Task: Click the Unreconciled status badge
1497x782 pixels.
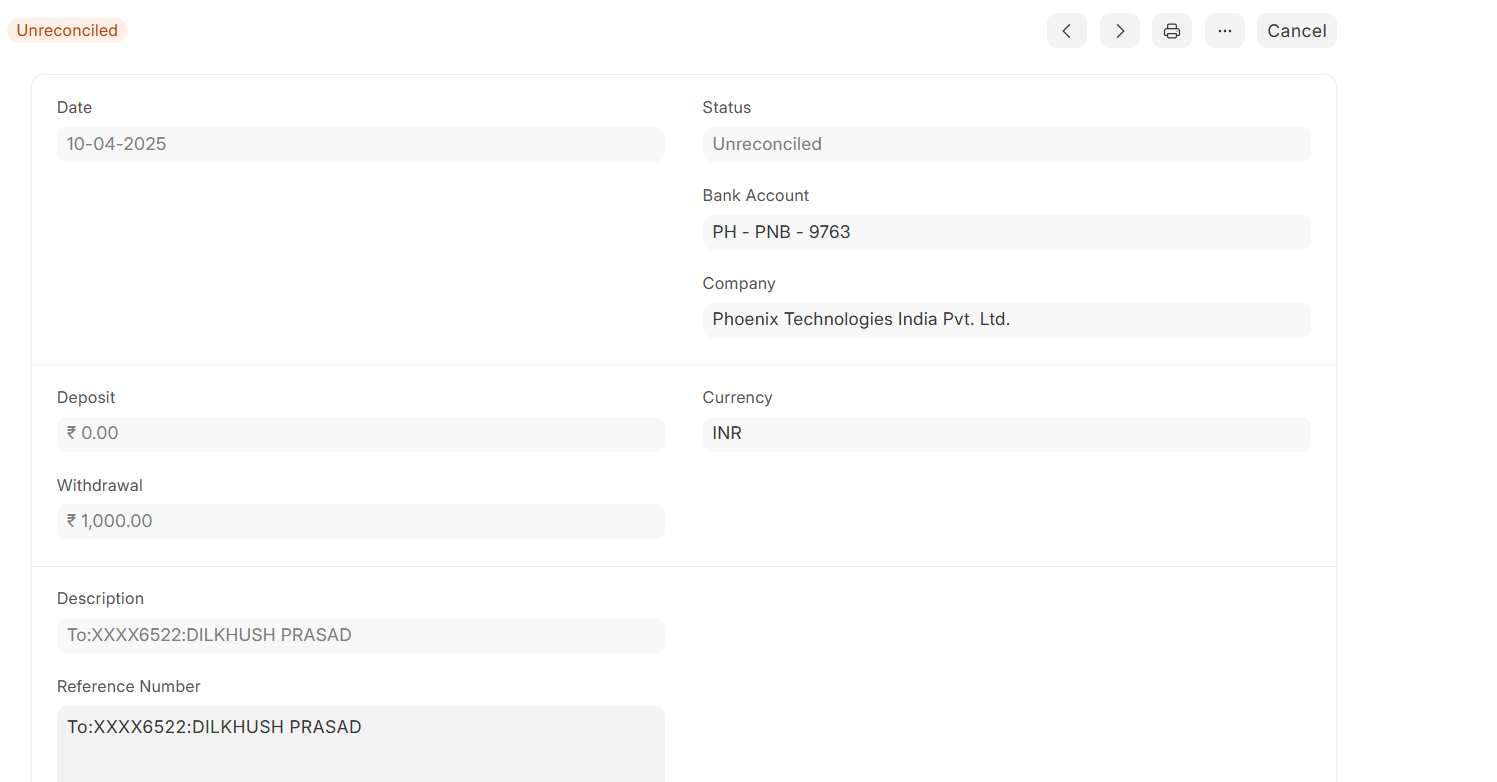Action: [x=67, y=31]
